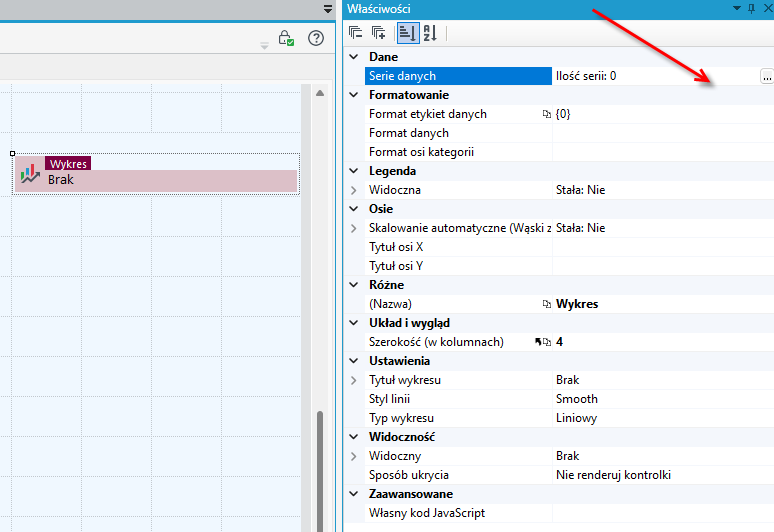
Task: Pin the Właściwości panel
Action: 751,8
